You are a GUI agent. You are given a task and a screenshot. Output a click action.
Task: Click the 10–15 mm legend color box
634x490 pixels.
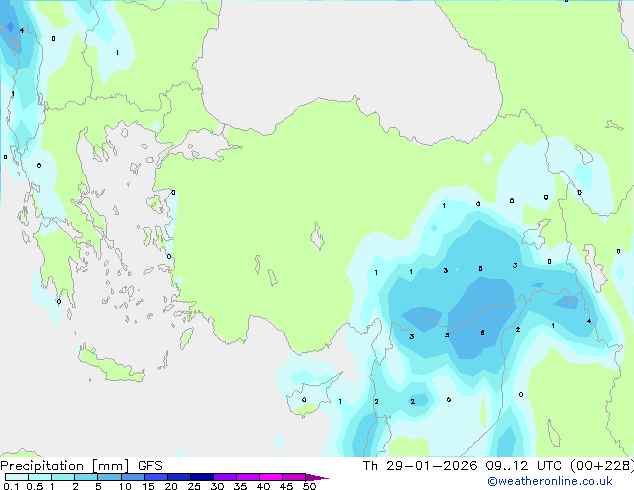[132, 477]
